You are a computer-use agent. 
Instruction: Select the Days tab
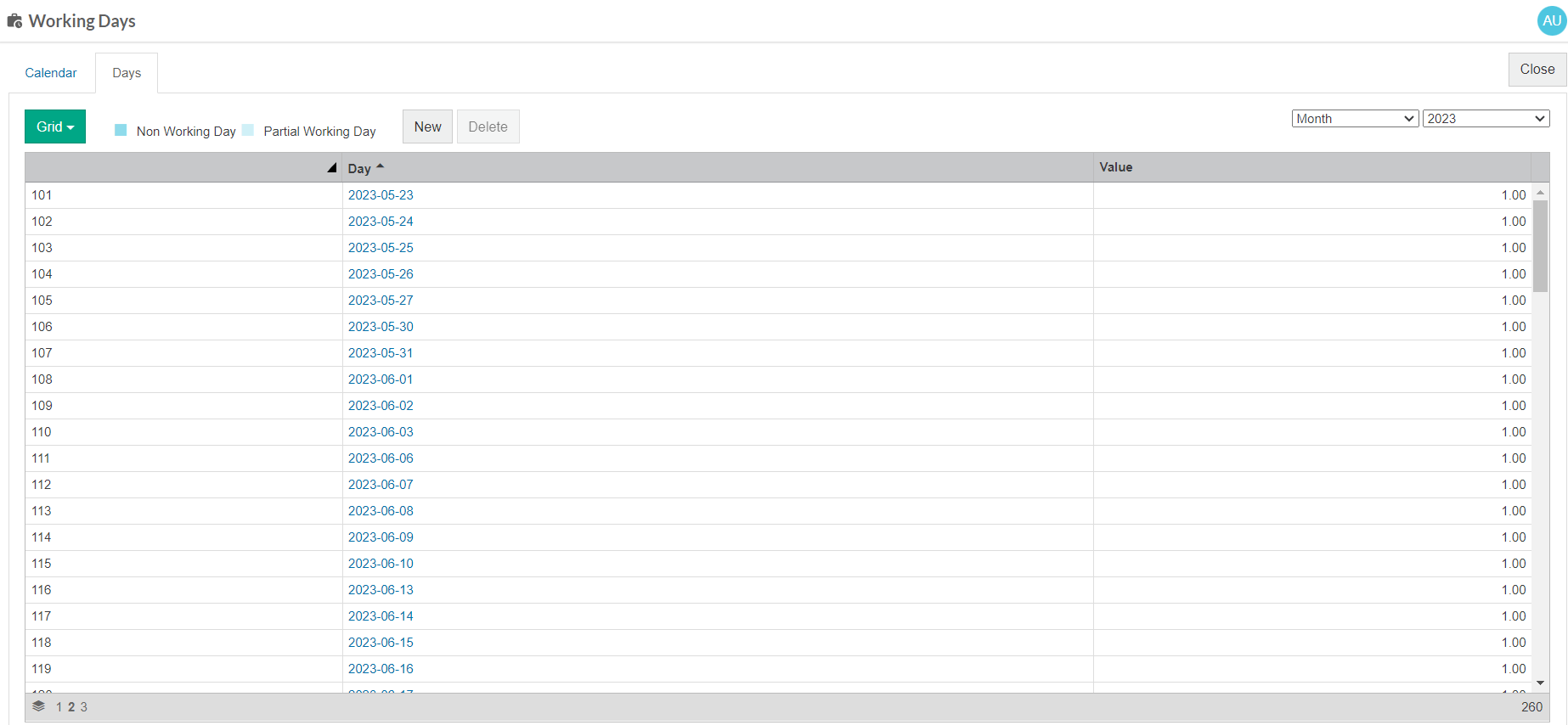127,73
